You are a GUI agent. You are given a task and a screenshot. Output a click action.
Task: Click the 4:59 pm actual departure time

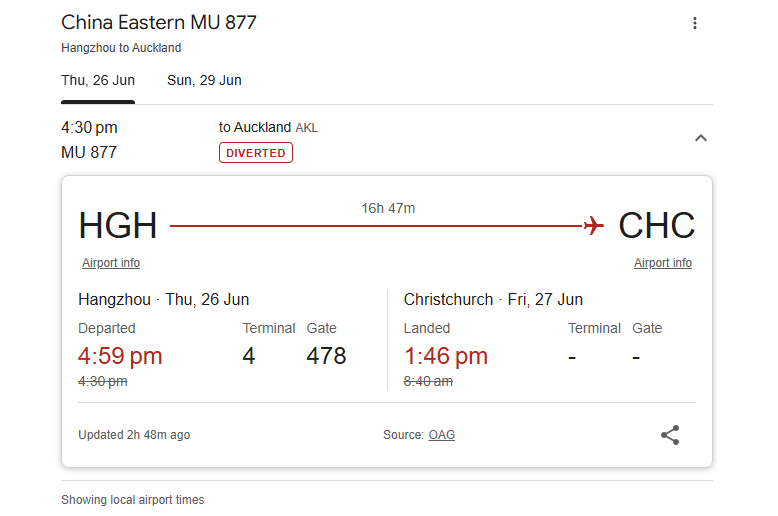pos(120,356)
